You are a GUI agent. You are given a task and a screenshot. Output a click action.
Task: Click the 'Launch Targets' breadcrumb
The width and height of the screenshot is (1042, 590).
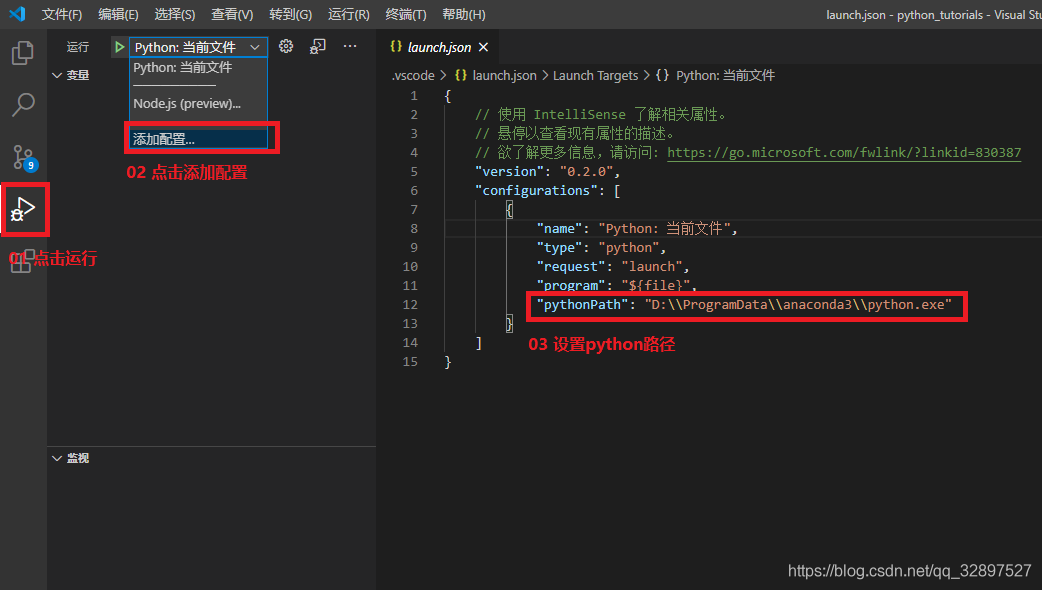click(x=595, y=76)
